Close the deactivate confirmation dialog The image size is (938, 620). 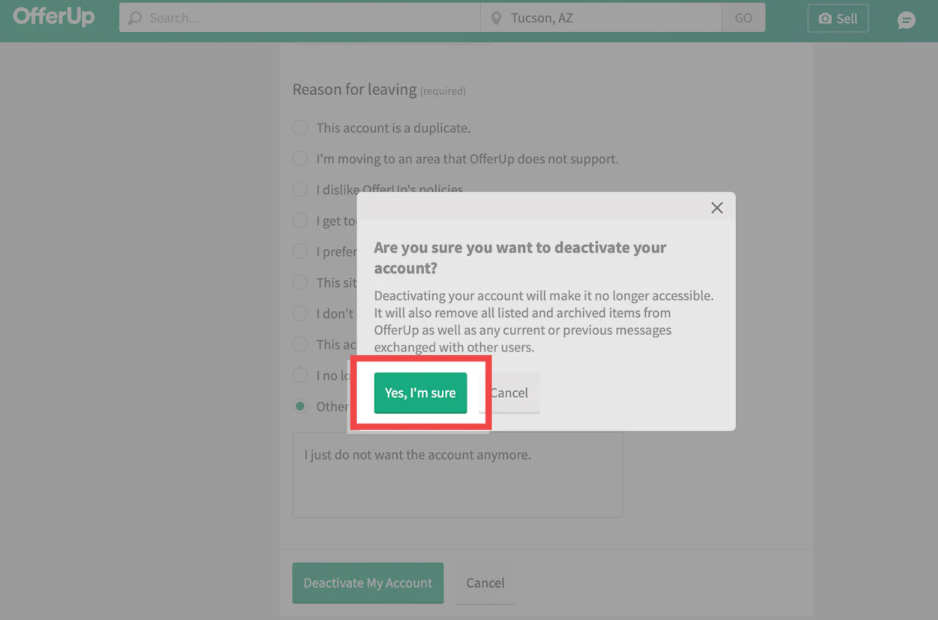tap(717, 208)
